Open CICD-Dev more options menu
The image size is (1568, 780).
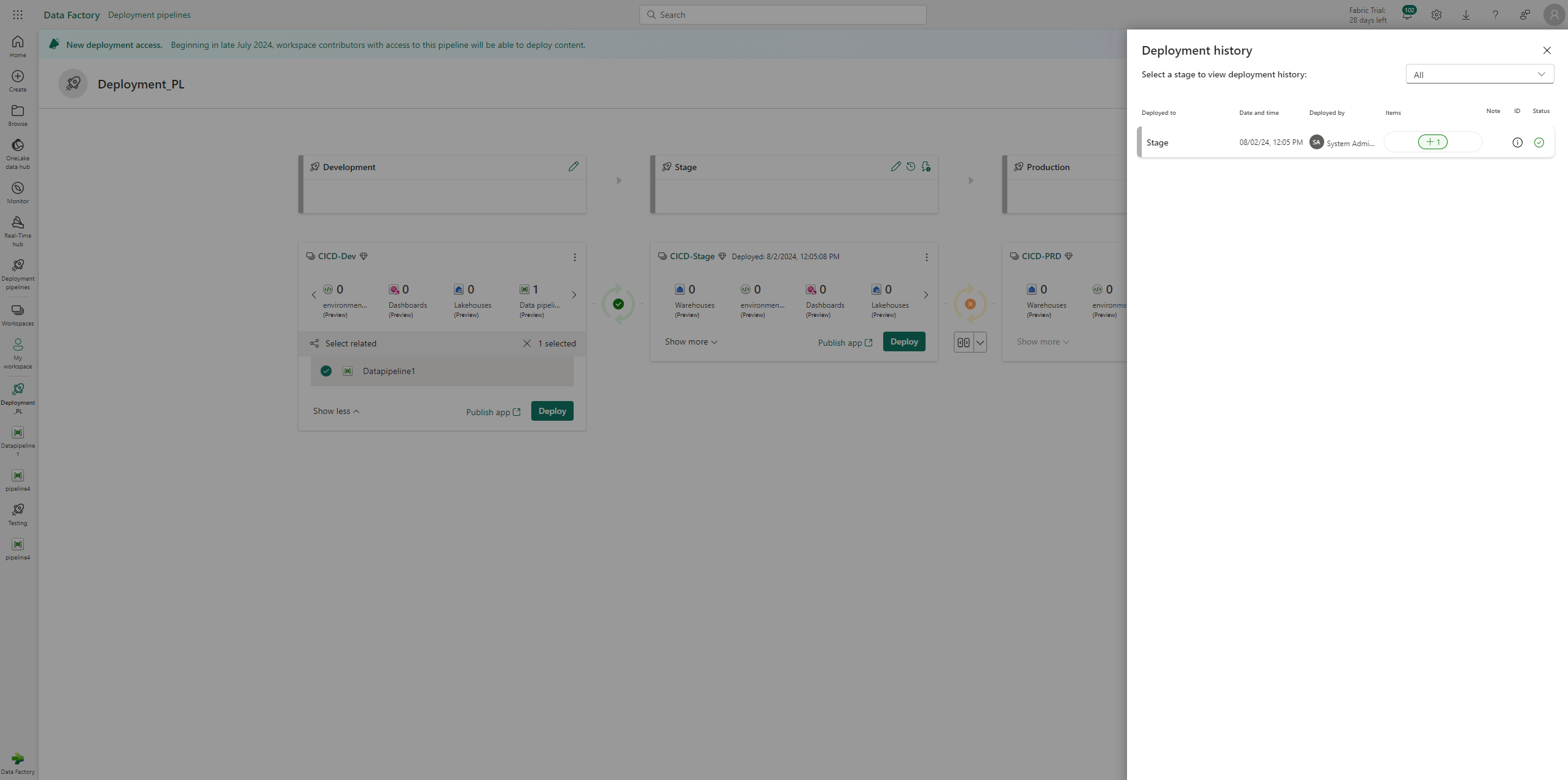tap(575, 257)
